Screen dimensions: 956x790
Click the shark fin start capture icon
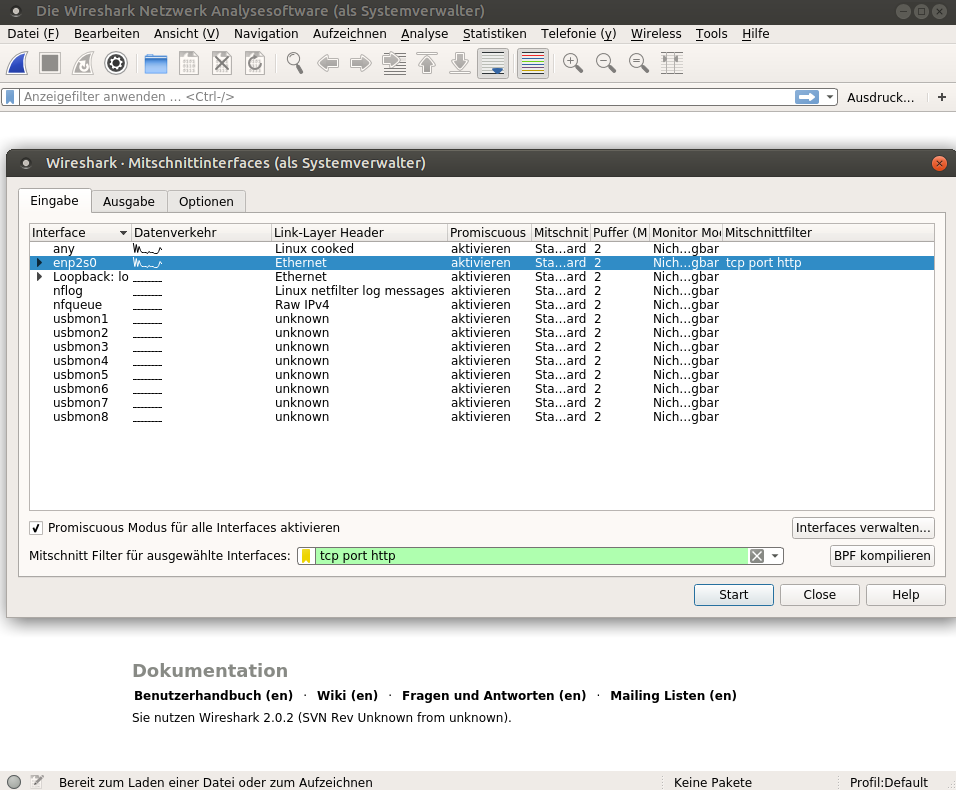(x=17, y=64)
